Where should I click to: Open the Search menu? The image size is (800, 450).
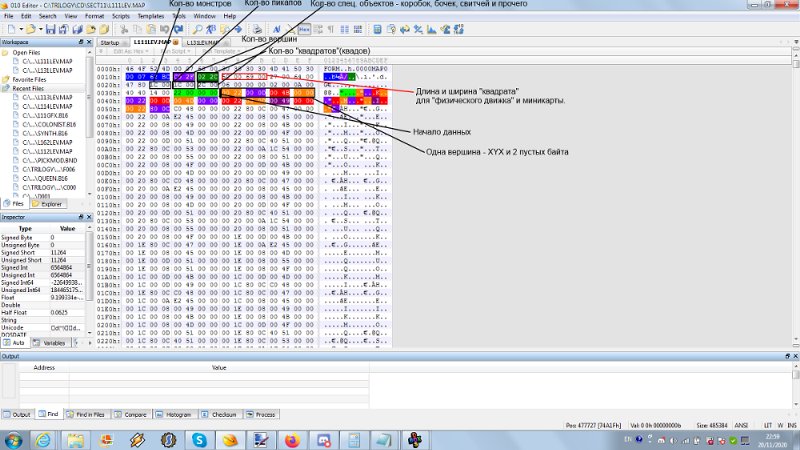pyautogui.click(x=47, y=16)
